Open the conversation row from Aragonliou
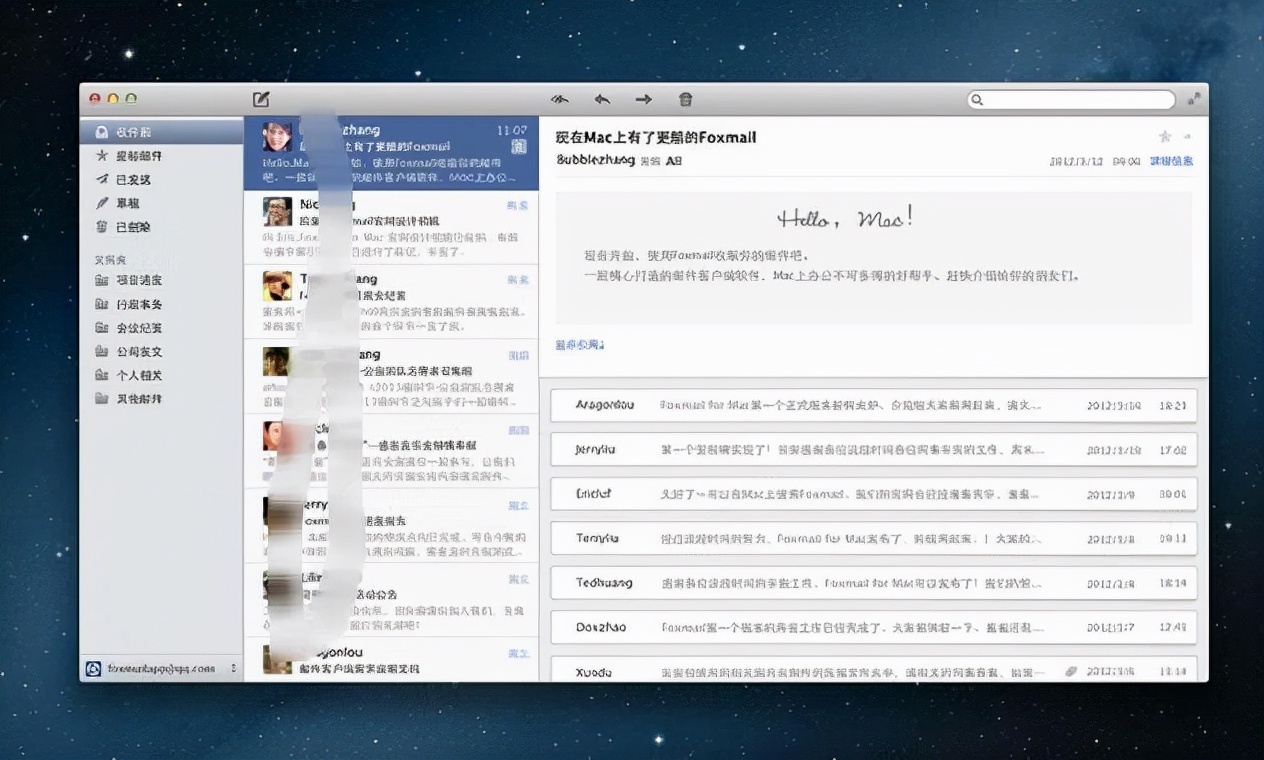This screenshot has height=760, width=1264. [874, 406]
